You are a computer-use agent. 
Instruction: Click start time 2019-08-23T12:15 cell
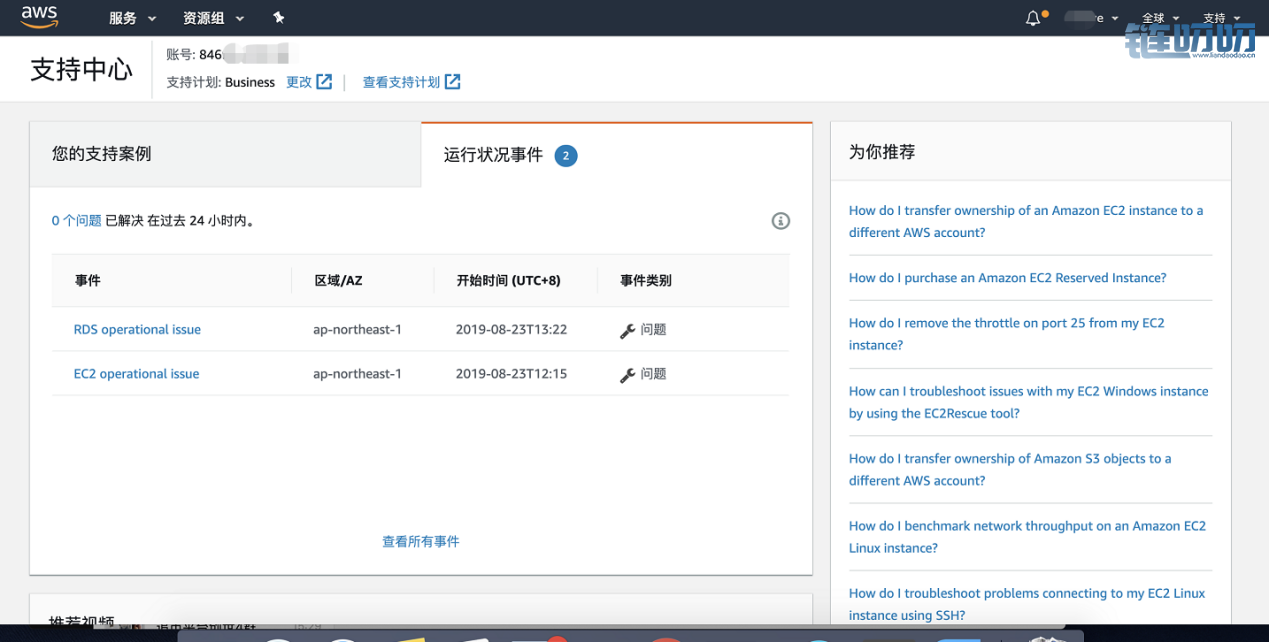tap(511, 373)
